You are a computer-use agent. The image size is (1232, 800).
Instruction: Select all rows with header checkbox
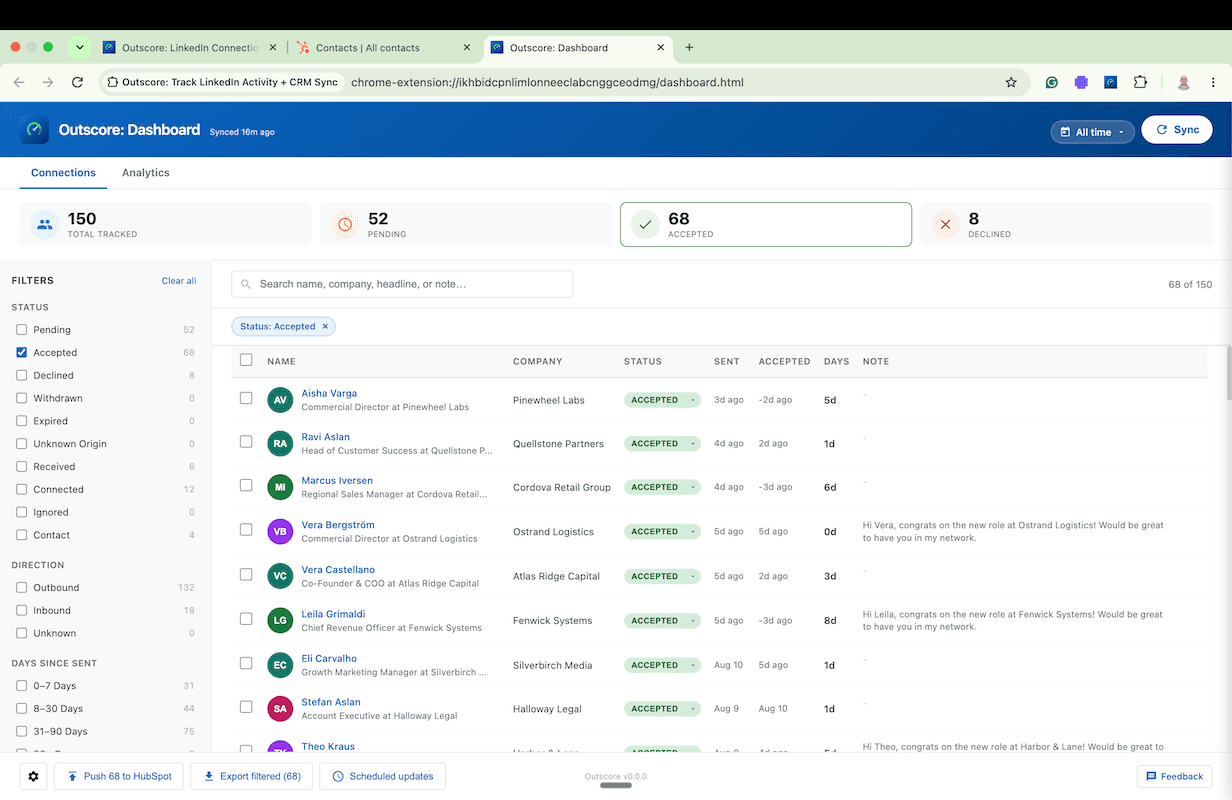(246, 360)
